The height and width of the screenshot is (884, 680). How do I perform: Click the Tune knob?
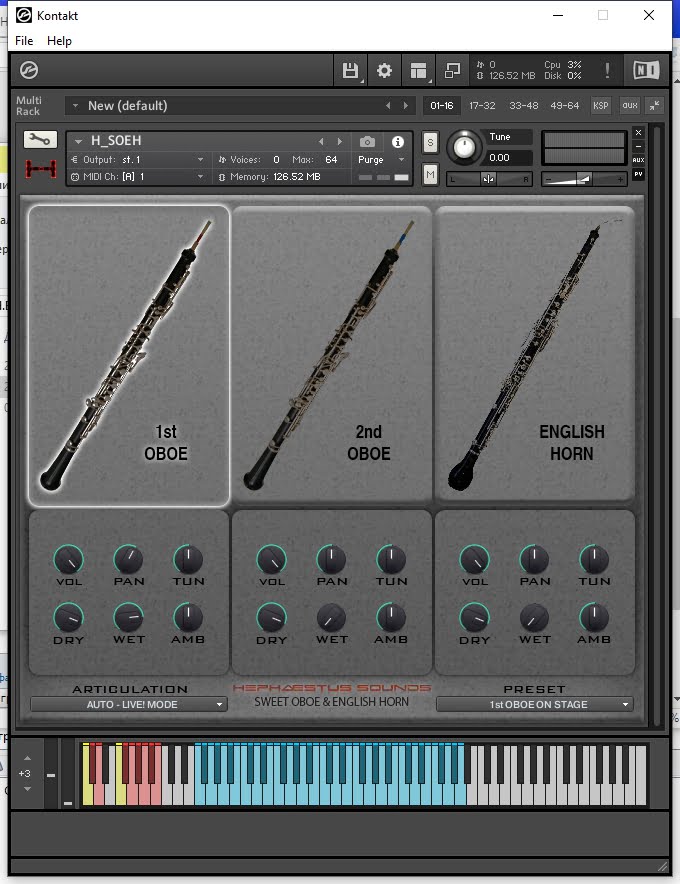click(464, 148)
